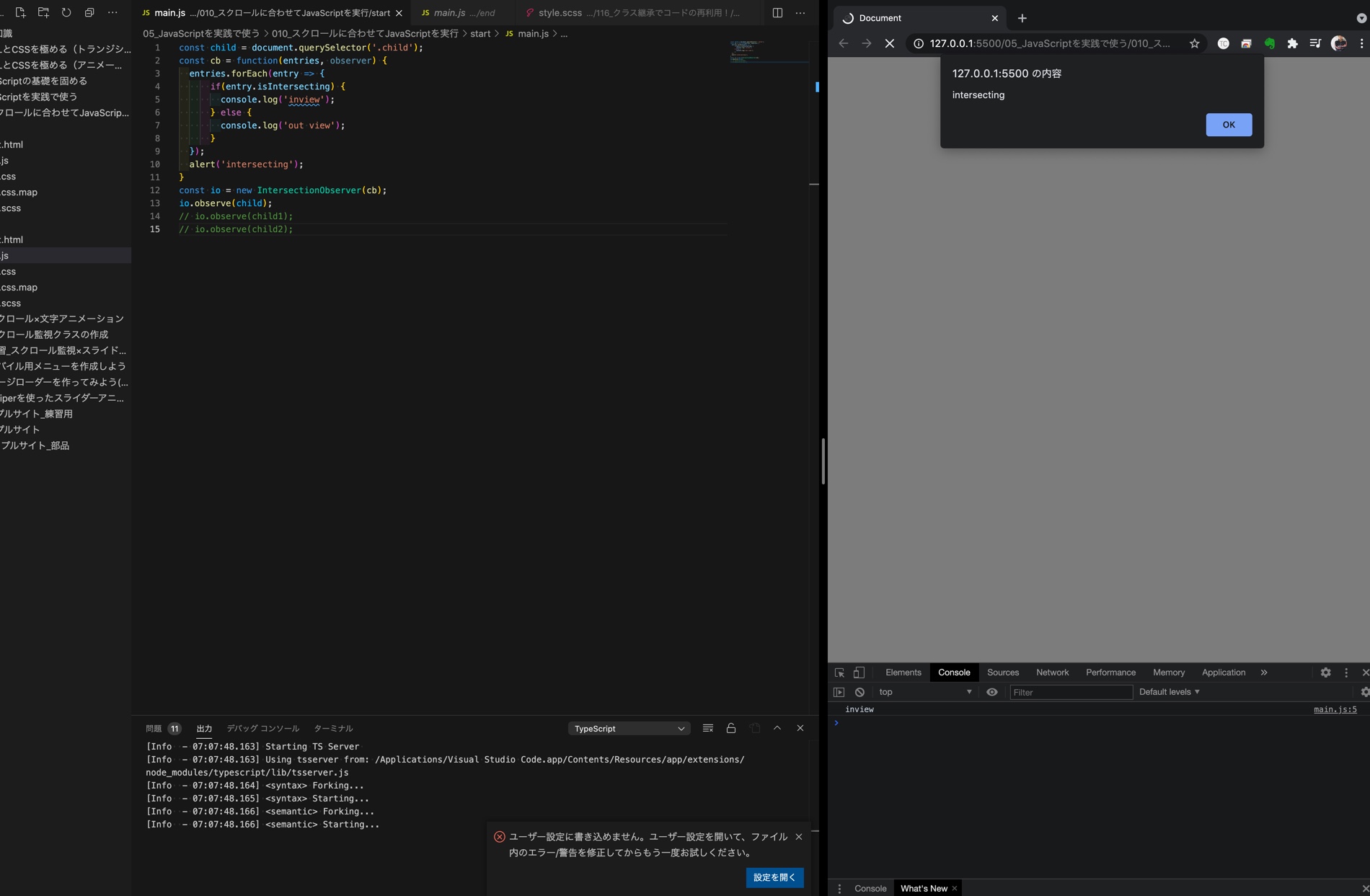Open the TypeScript output channel dropdown

point(629,729)
